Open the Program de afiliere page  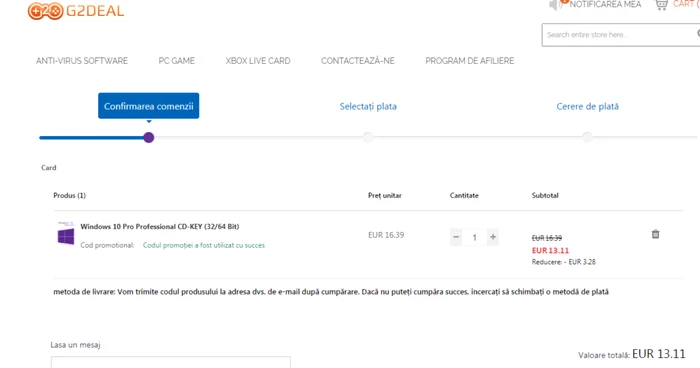[470, 61]
